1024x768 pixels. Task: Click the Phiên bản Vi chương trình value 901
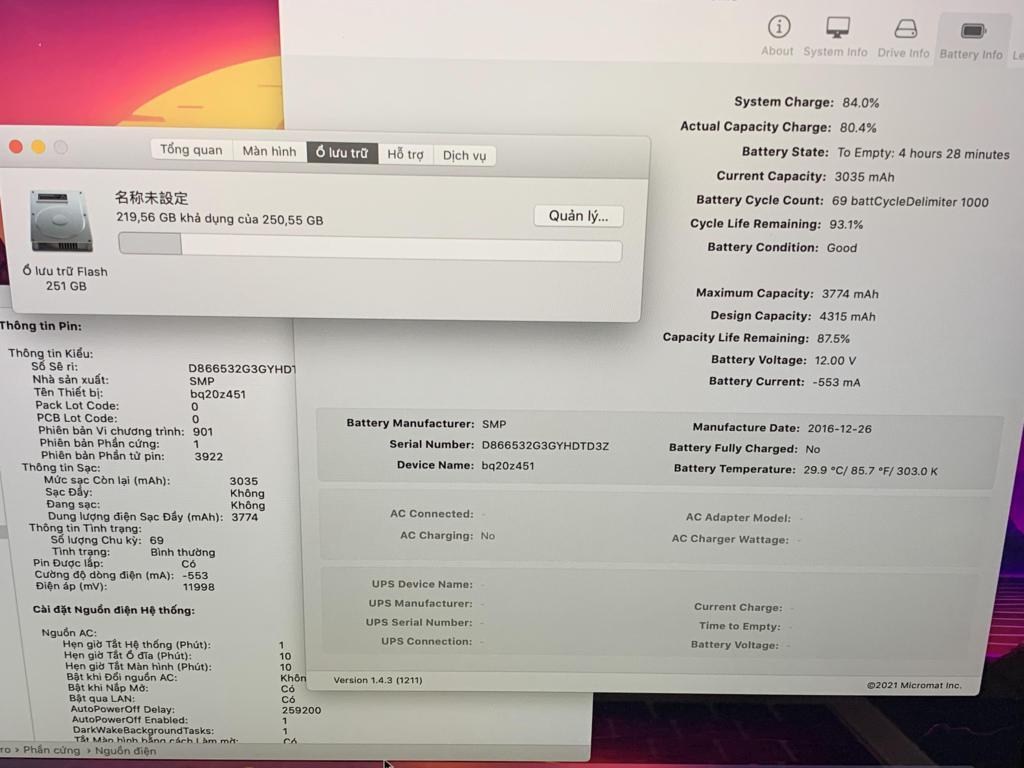click(203, 432)
